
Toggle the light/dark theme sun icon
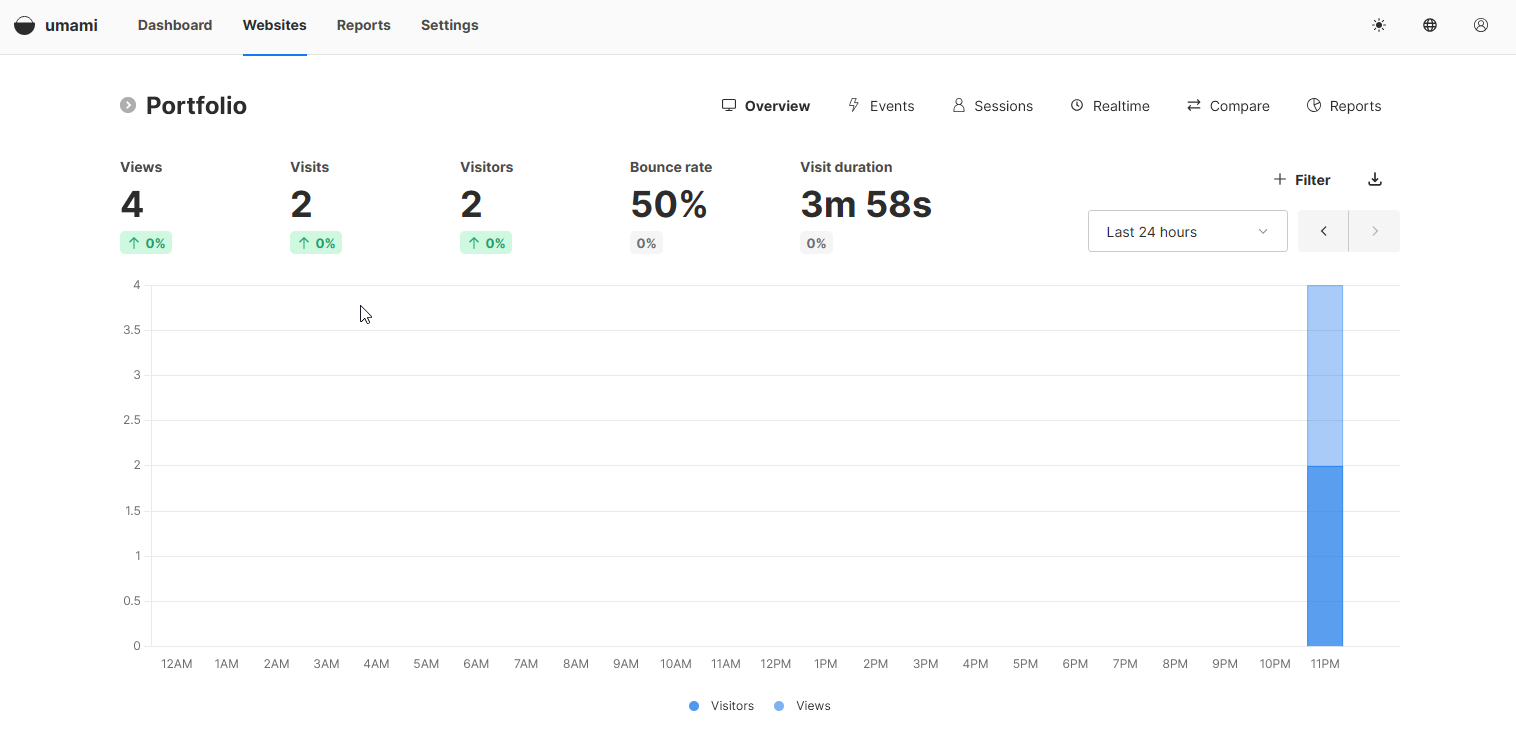pyautogui.click(x=1379, y=25)
